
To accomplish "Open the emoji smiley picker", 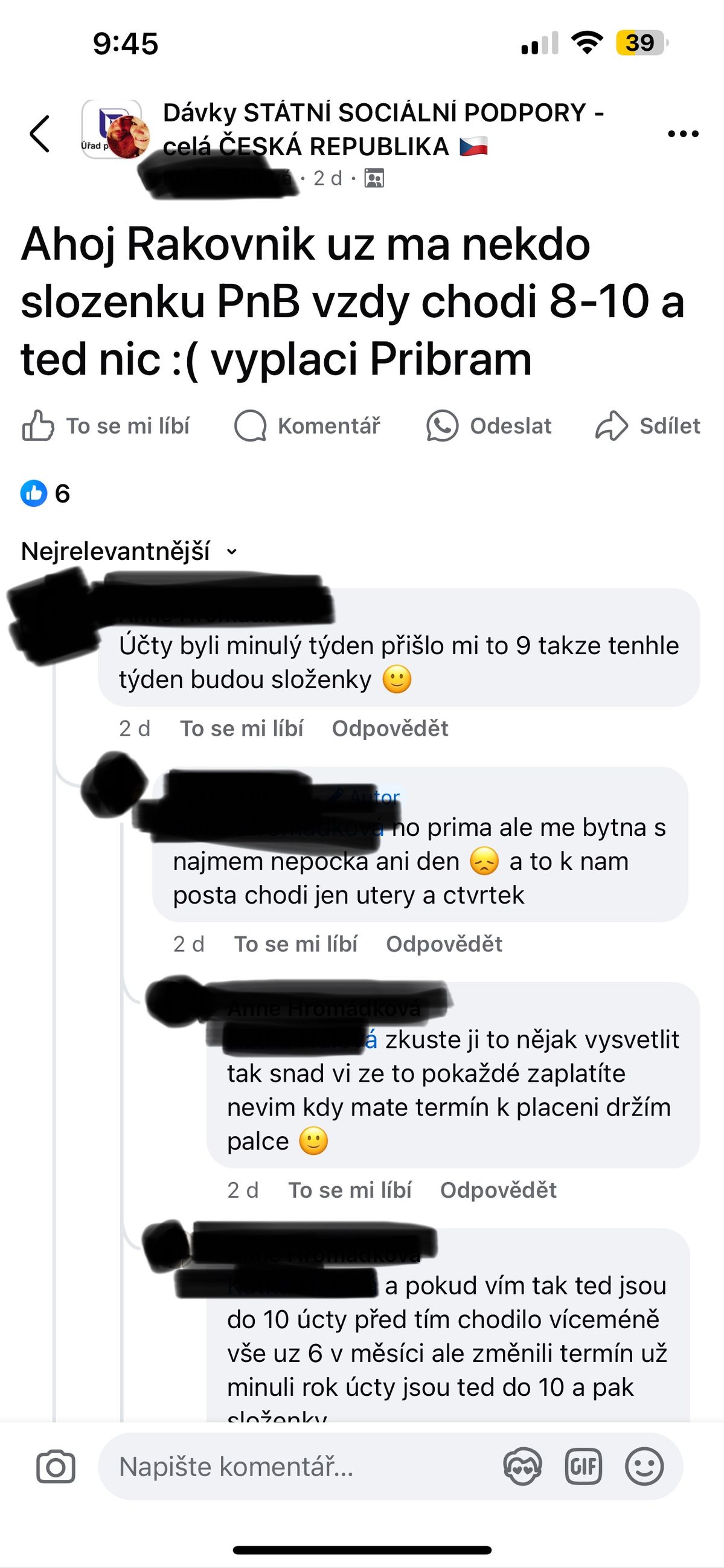I will (x=644, y=1467).
